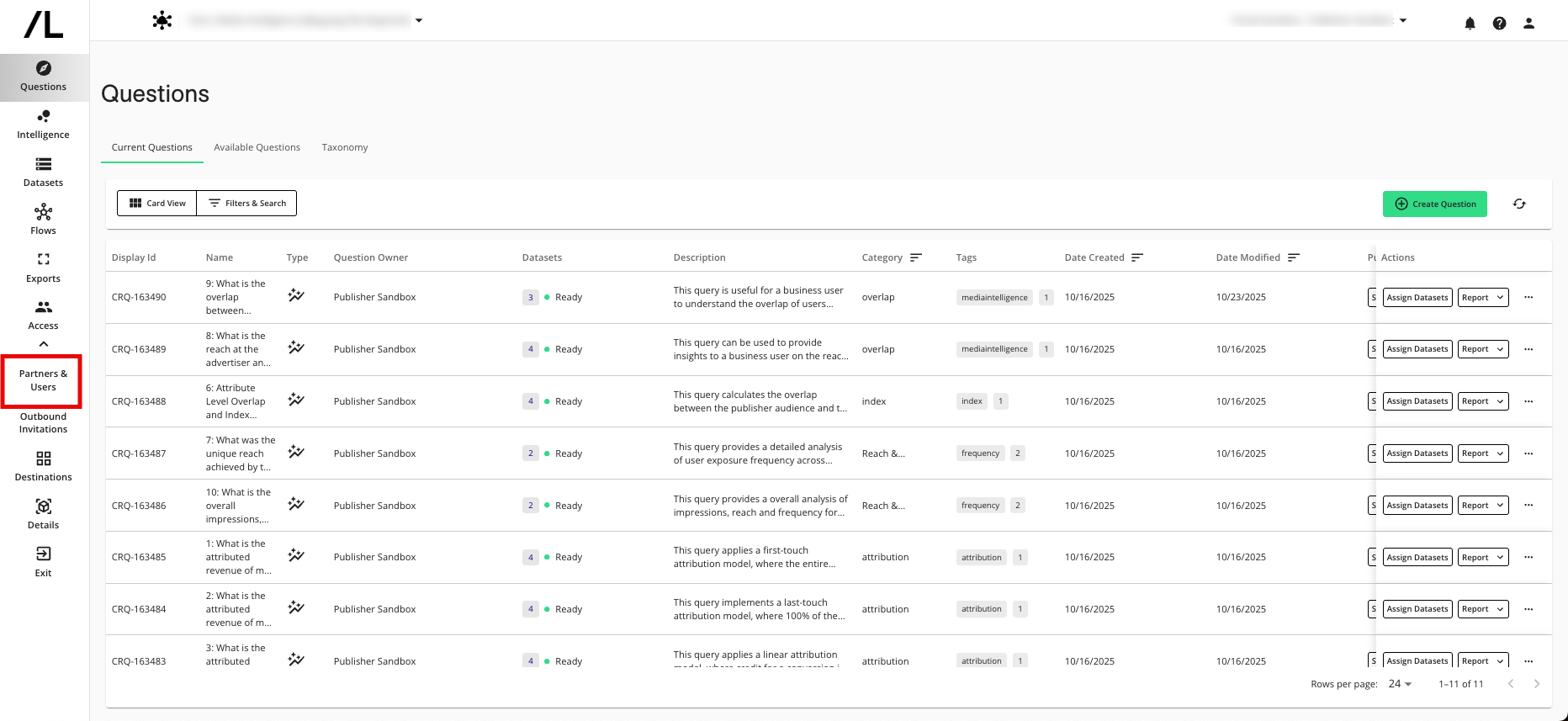This screenshot has height=721, width=1568.
Task: Switch to Card View
Action: point(157,204)
